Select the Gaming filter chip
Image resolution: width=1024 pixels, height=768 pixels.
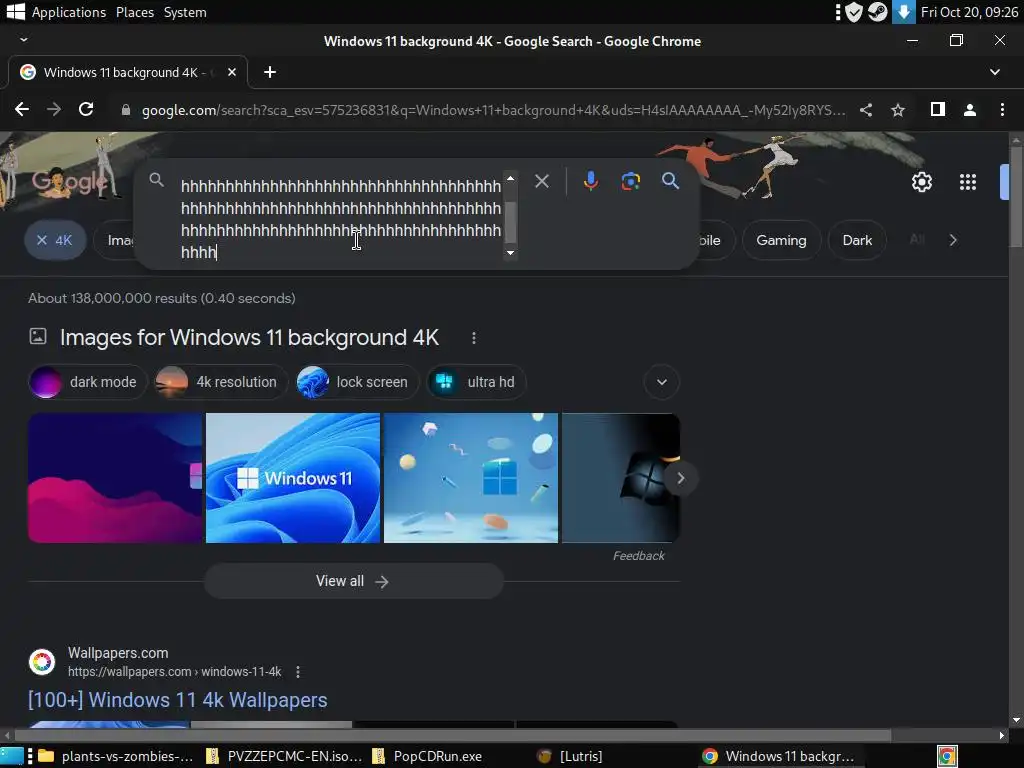click(x=781, y=240)
